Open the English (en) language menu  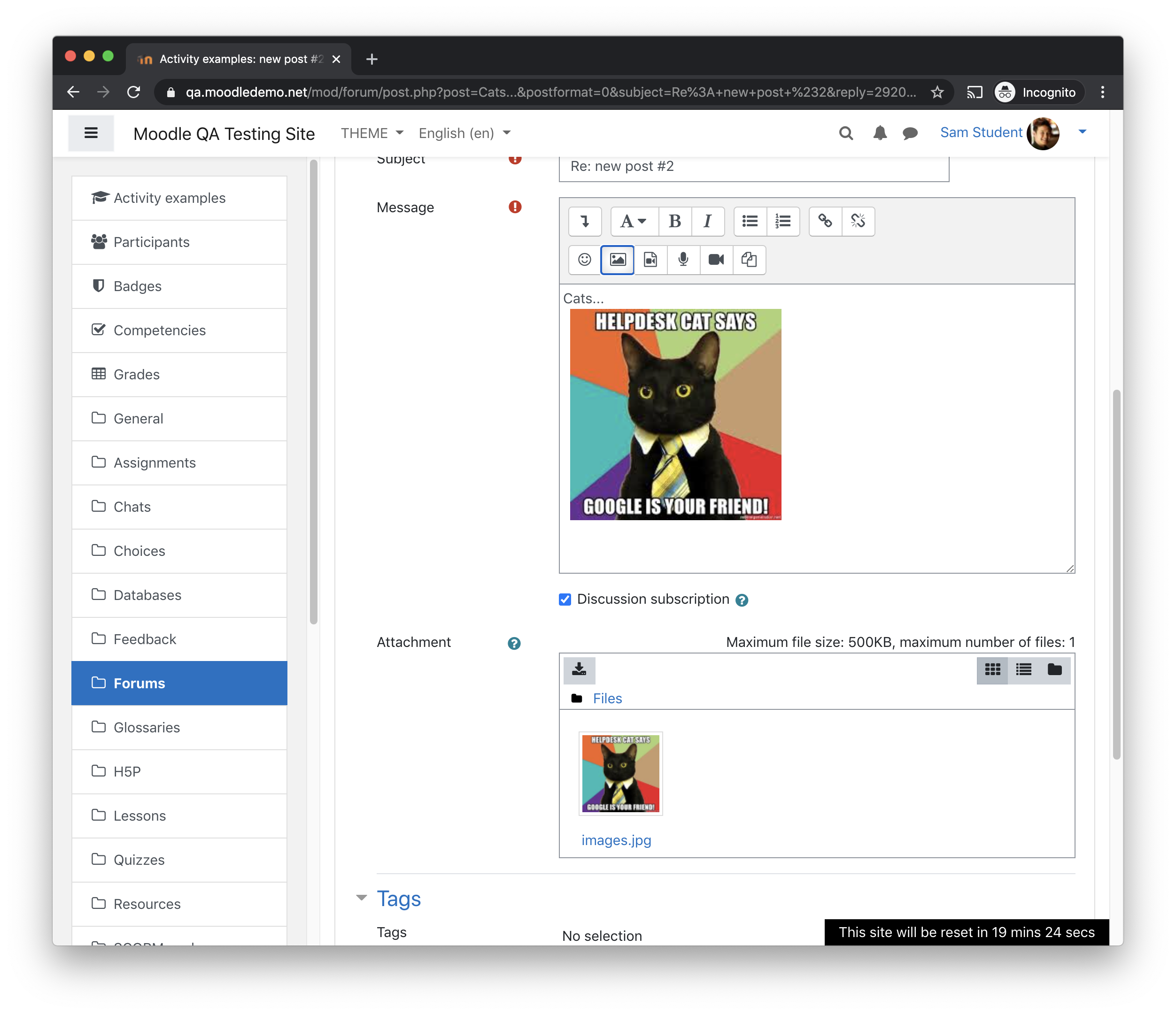tap(465, 133)
